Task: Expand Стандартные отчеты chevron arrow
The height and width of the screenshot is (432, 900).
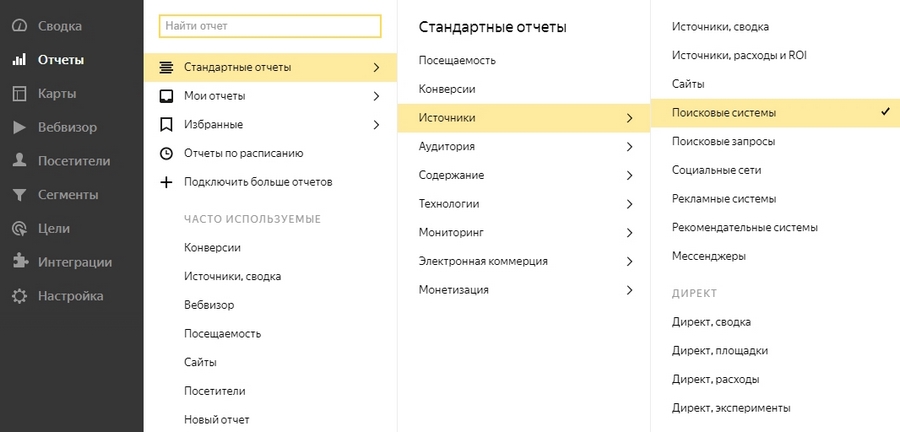Action: (377, 67)
